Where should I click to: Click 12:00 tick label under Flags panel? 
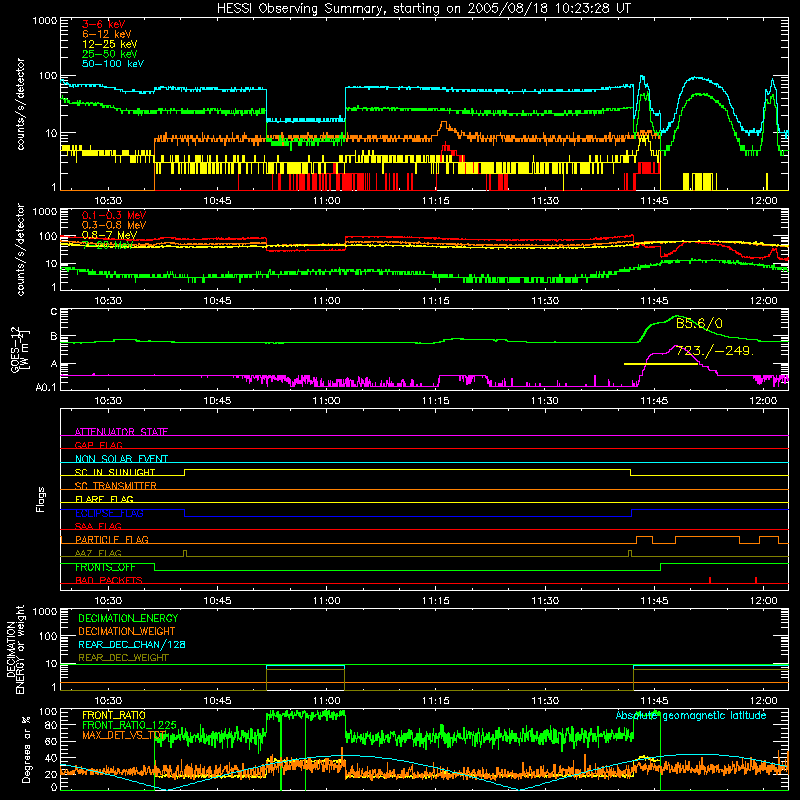(763, 601)
